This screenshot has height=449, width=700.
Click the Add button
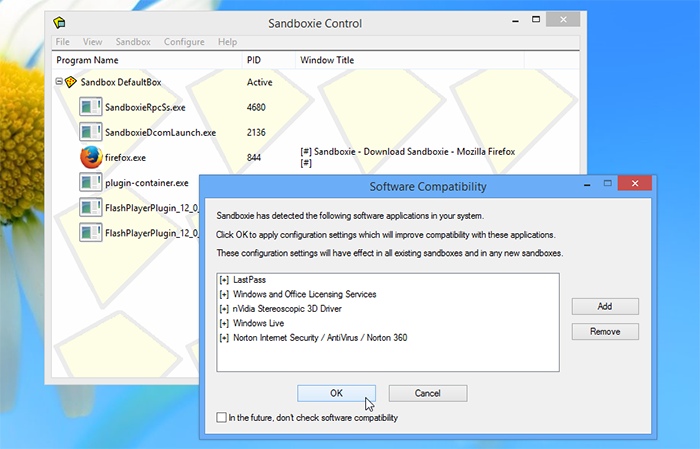point(605,306)
